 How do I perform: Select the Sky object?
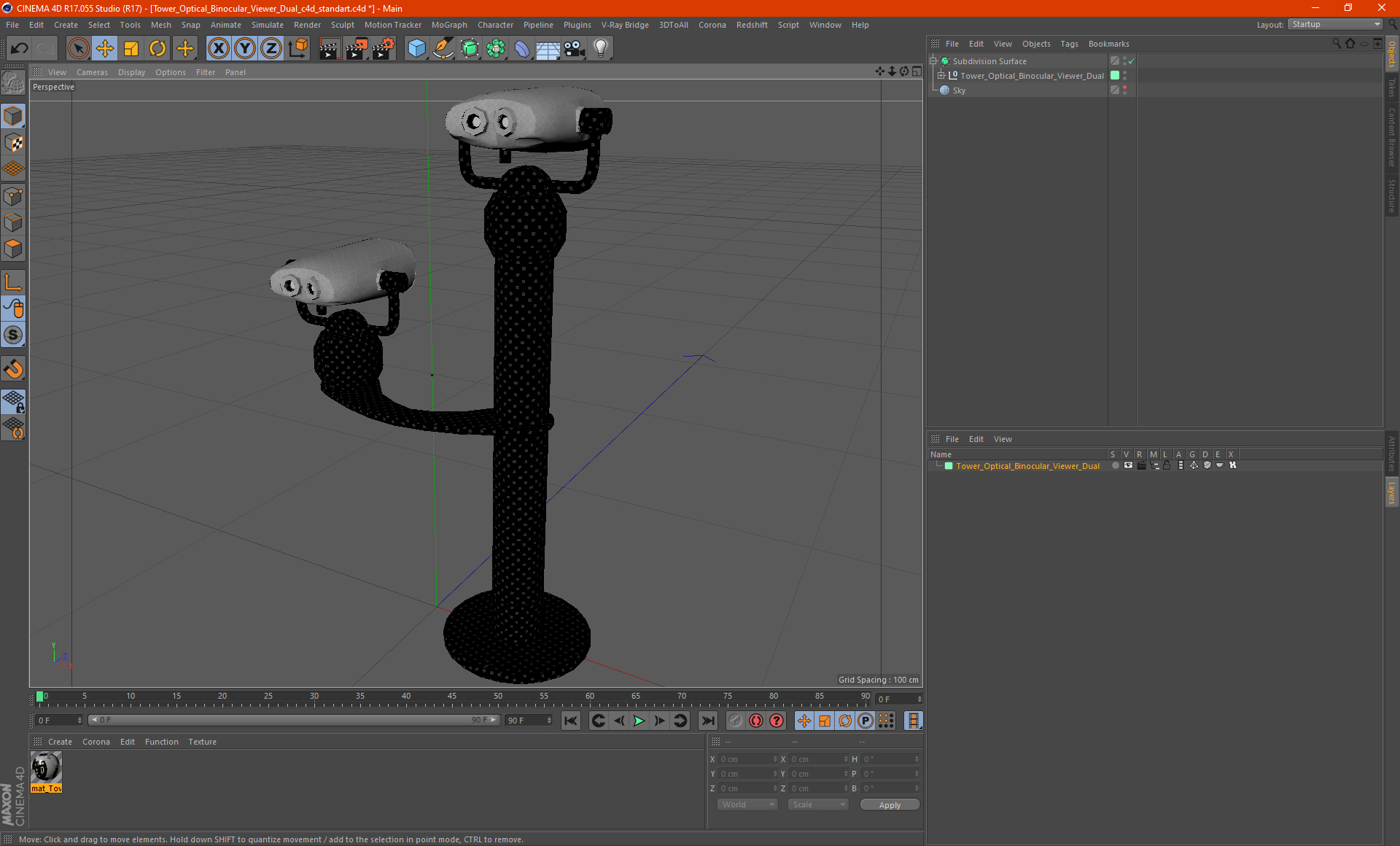(x=959, y=90)
